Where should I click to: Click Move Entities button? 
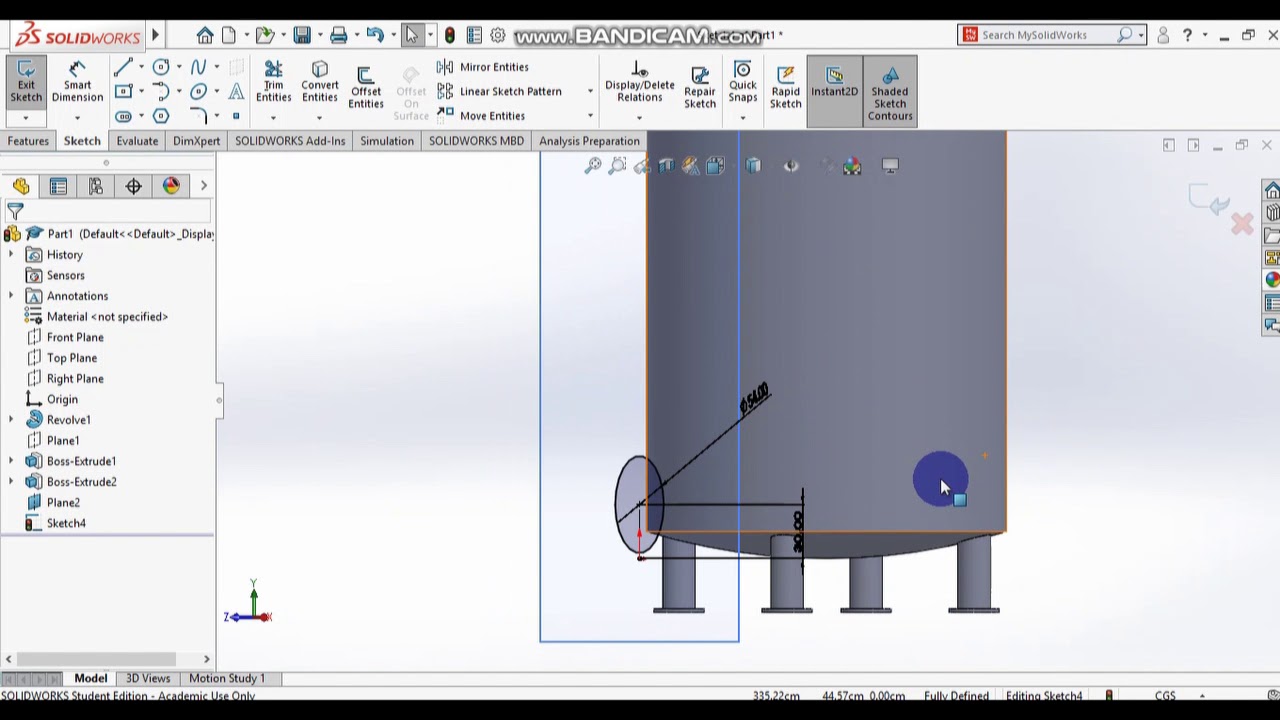(x=481, y=116)
